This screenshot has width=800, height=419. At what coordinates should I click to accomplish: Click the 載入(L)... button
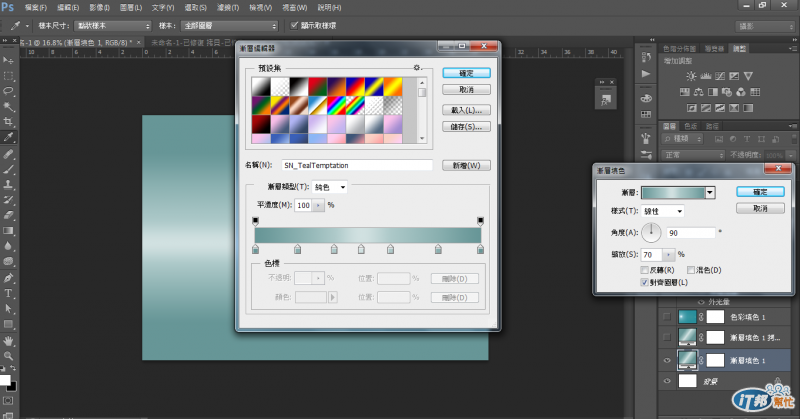pos(466,110)
